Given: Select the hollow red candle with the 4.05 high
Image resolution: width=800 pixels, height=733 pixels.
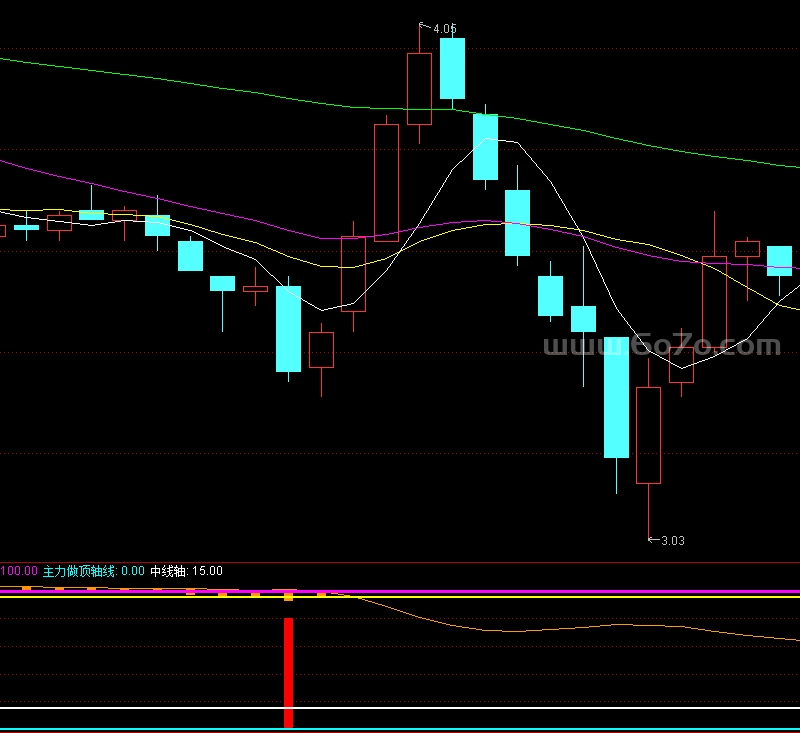Looking at the screenshot, I should (x=419, y=89).
